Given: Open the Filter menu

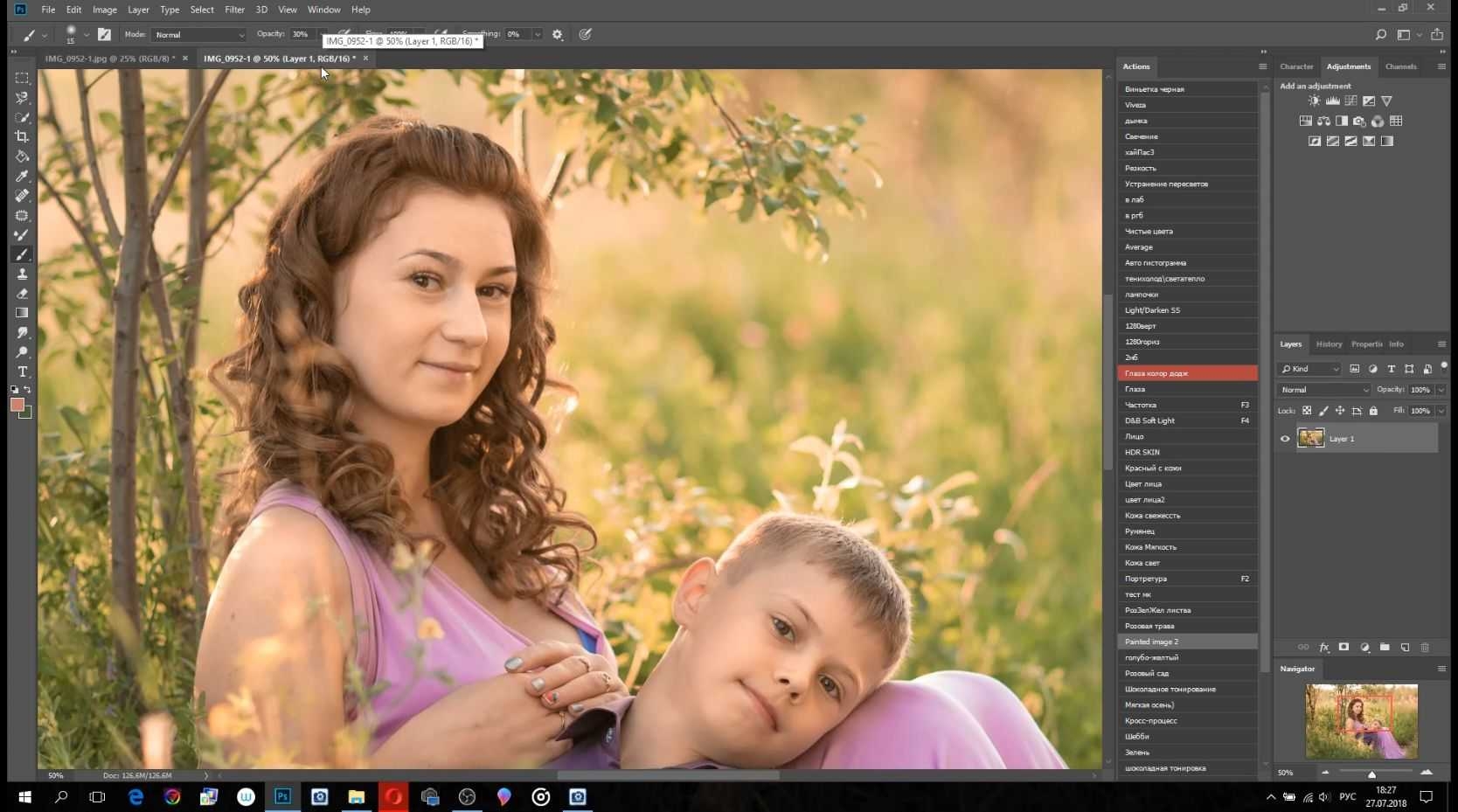Looking at the screenshot, I should click(234, 10).
